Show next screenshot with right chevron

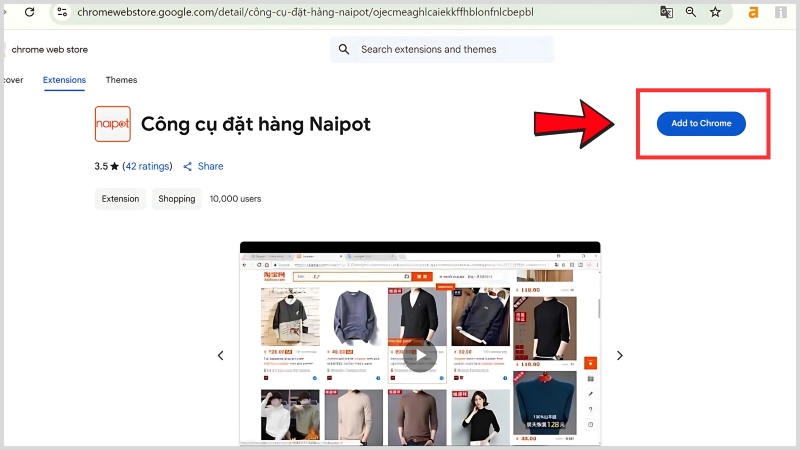click(x=619, y=356)
